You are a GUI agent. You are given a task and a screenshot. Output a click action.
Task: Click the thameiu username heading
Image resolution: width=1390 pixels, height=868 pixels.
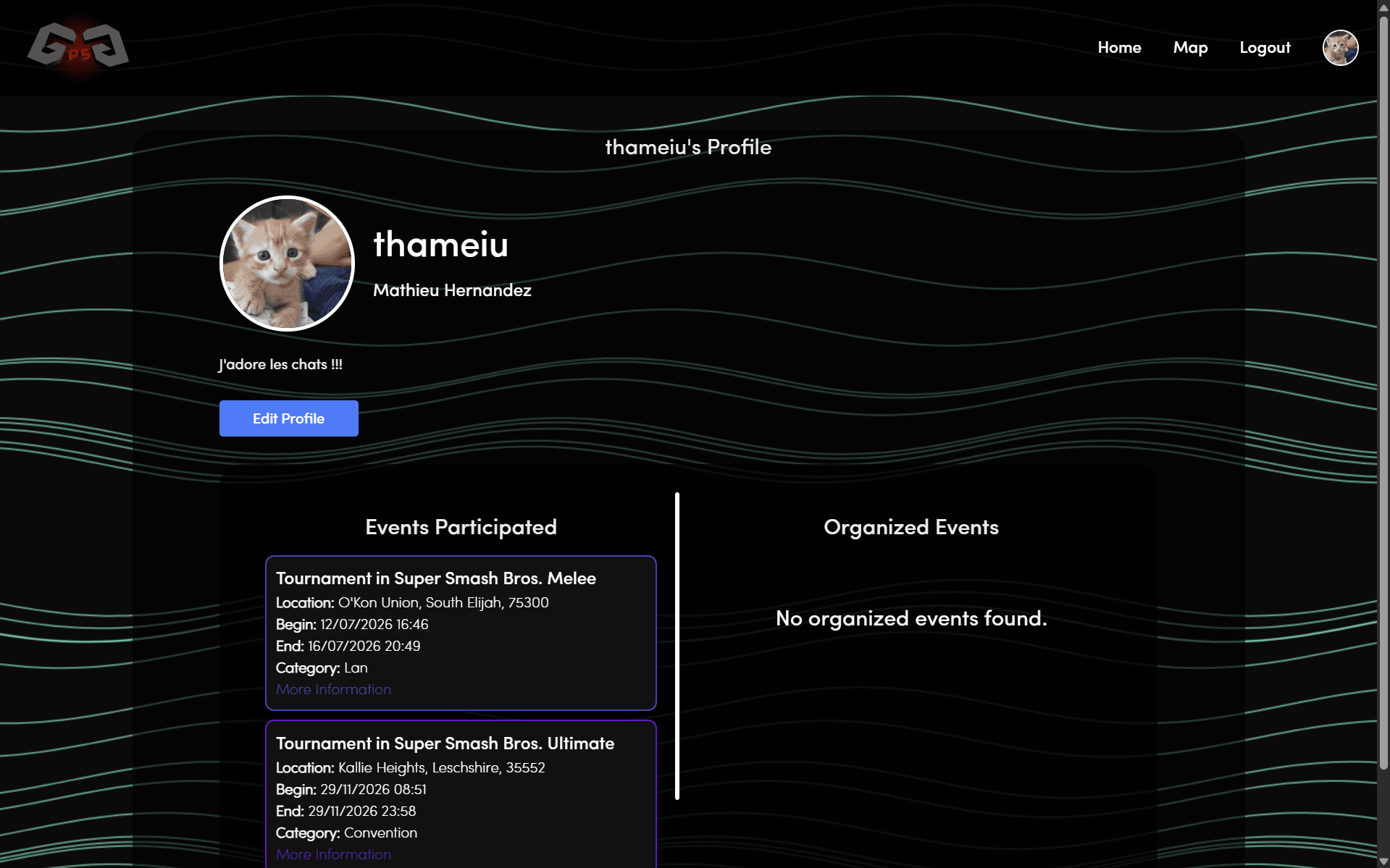pos(440,245)
